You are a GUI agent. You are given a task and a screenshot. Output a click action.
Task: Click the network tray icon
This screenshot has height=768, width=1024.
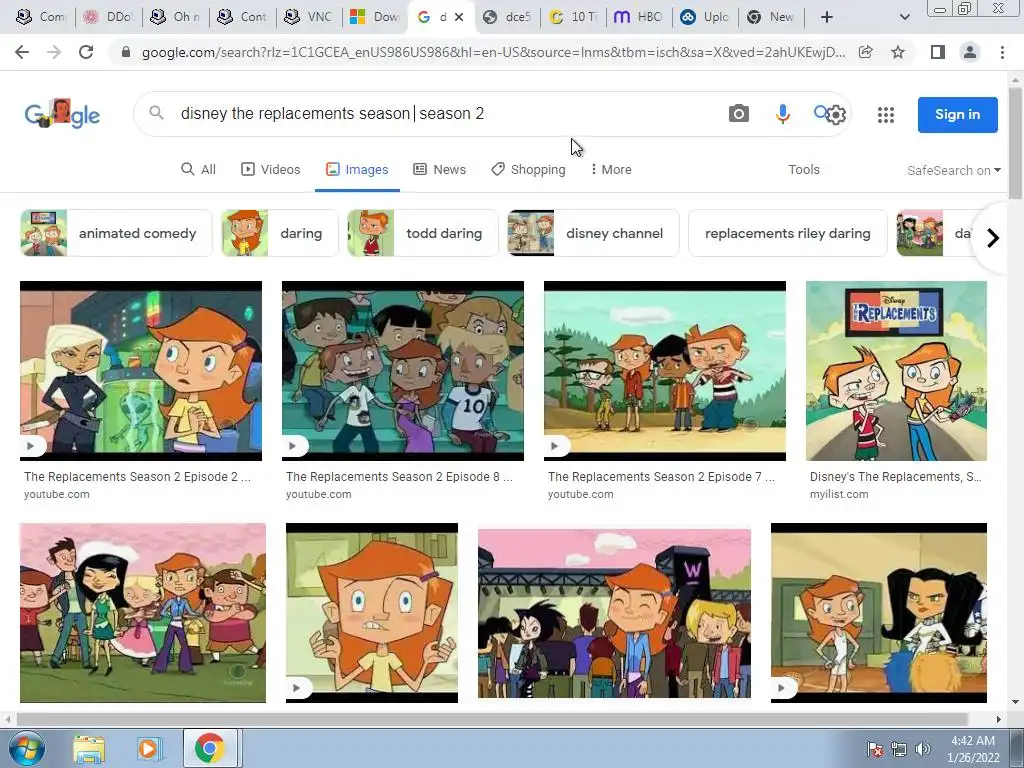point(899,749)
